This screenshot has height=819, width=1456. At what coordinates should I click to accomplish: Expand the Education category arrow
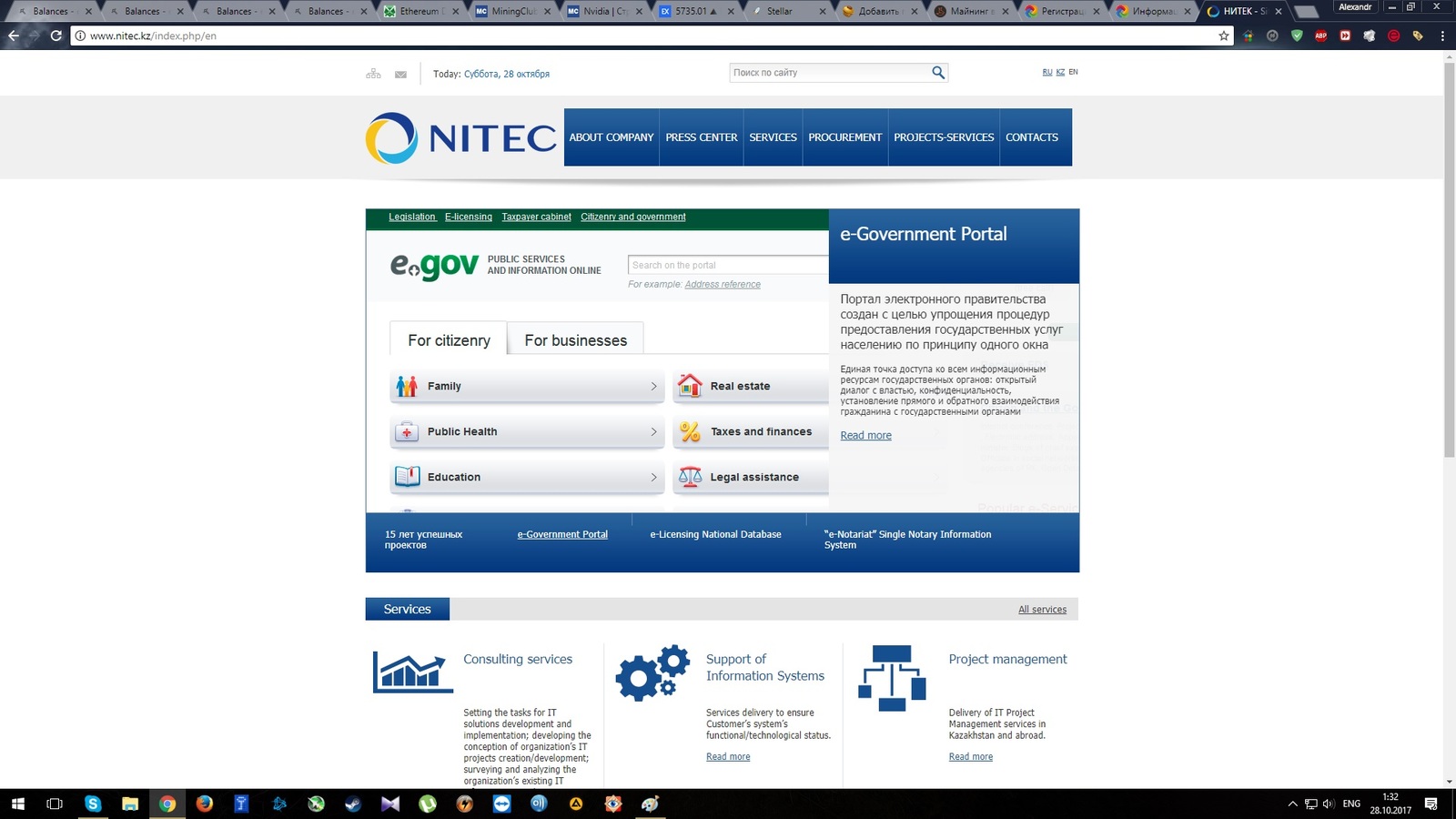point(653,478)
